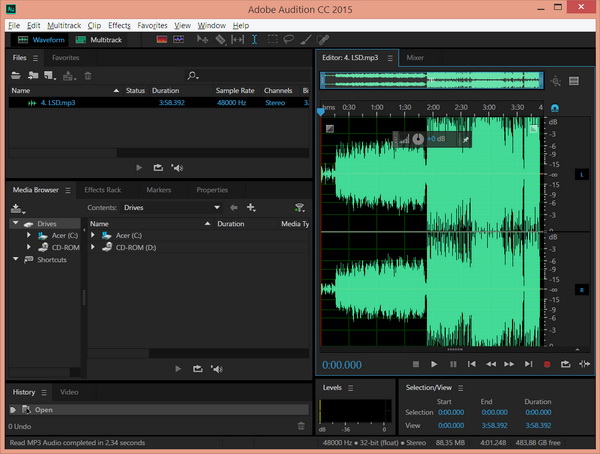Select the Paintbrush Selection tool
Viewport: 600px width, 454px height.
pos(306,39)
